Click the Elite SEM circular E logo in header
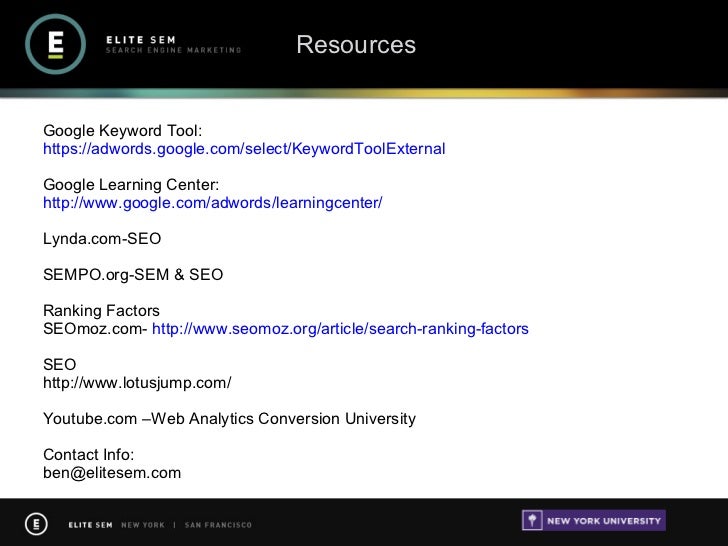 pyautogui.click(x=55, y=44)
